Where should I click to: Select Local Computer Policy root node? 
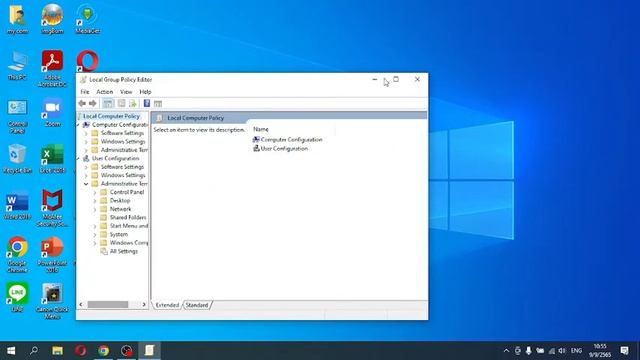111,116
